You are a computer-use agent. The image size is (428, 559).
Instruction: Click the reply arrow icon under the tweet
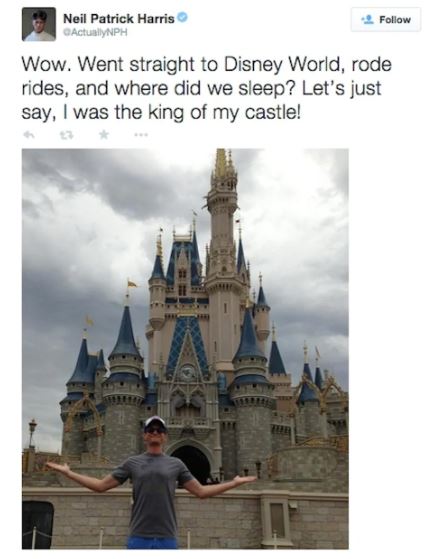coord(28,135)
